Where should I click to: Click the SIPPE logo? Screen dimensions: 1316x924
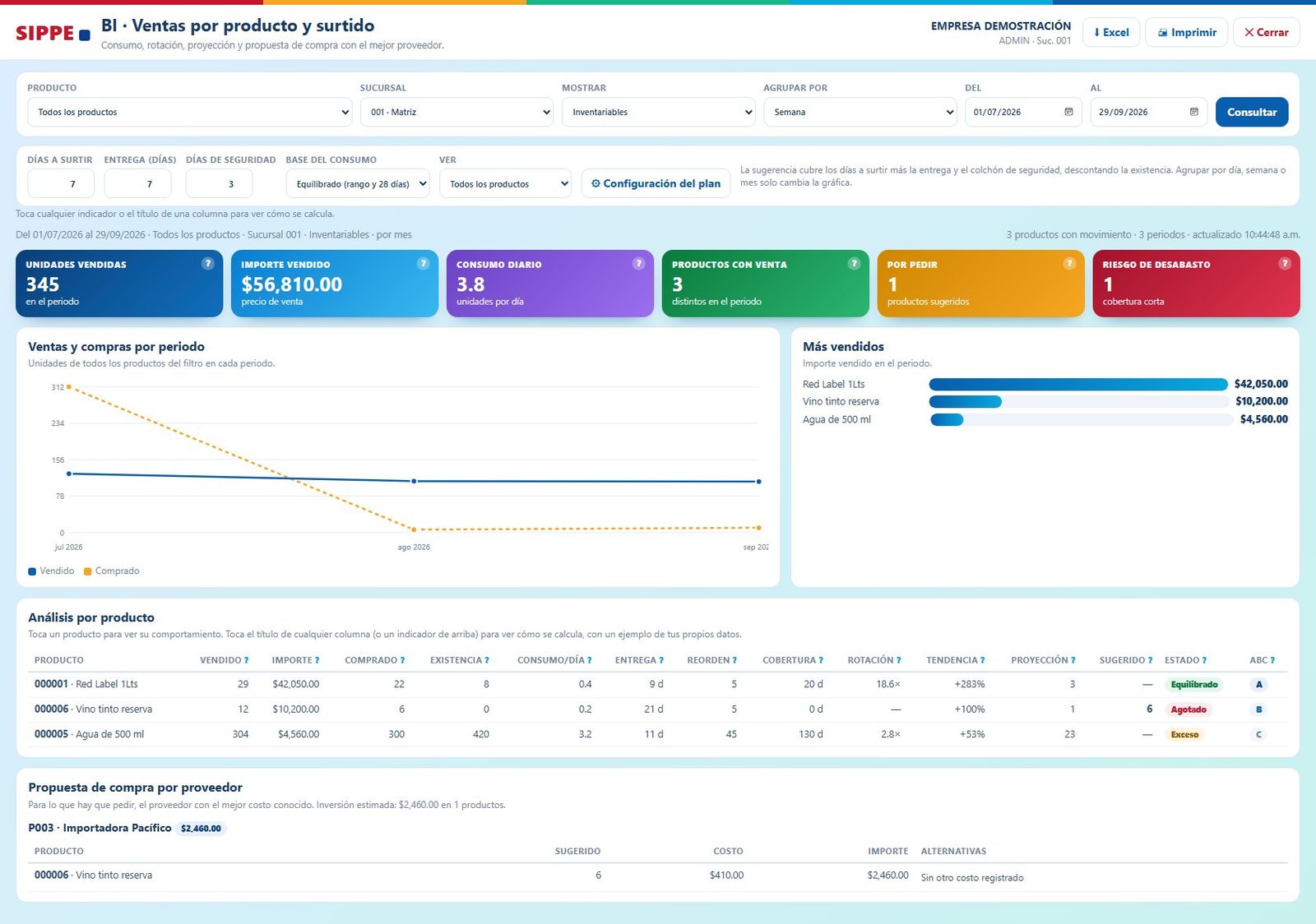(53, 33)
